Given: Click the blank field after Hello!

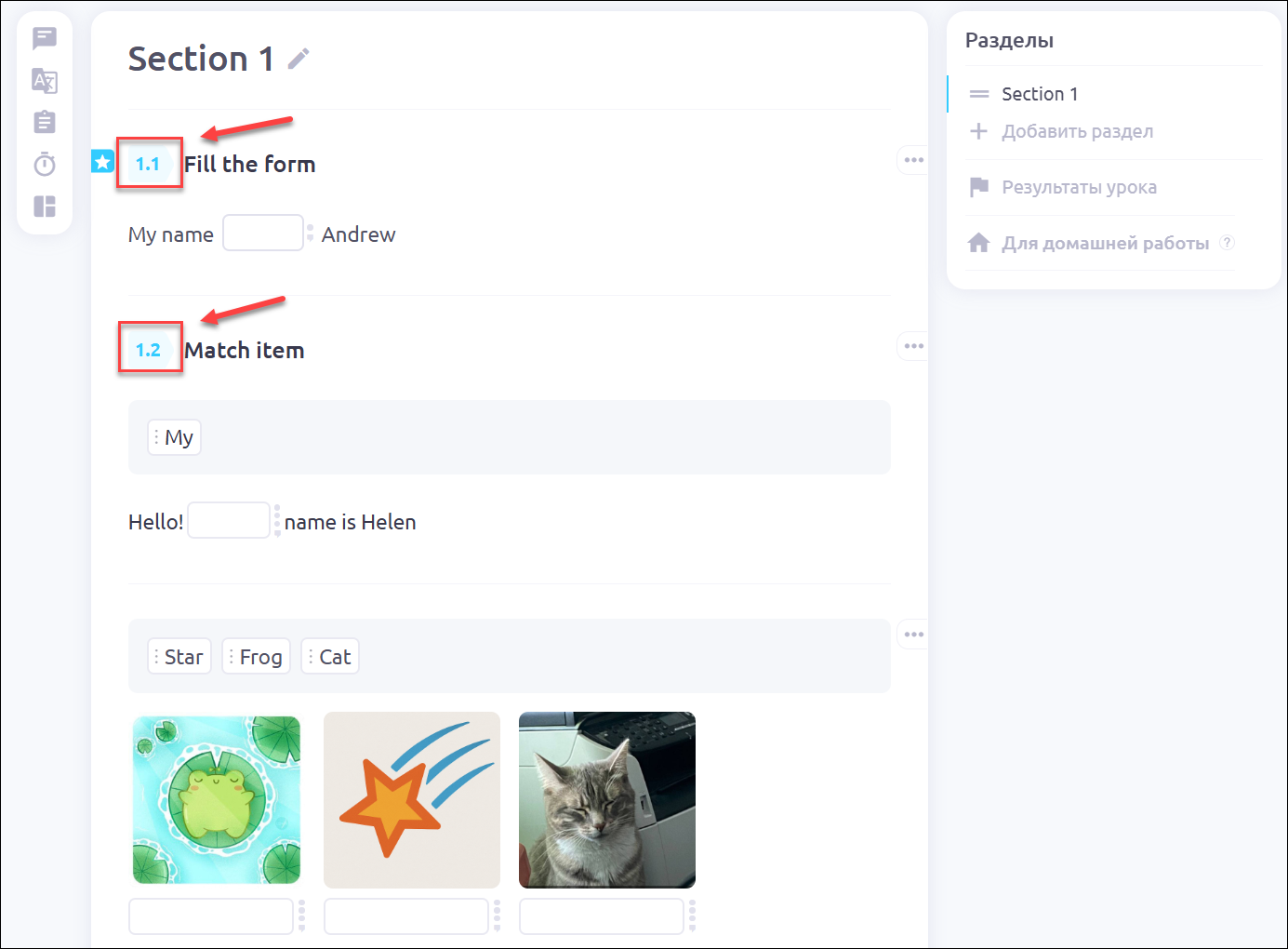Looking at the screenshot, I should click(229, 520).
